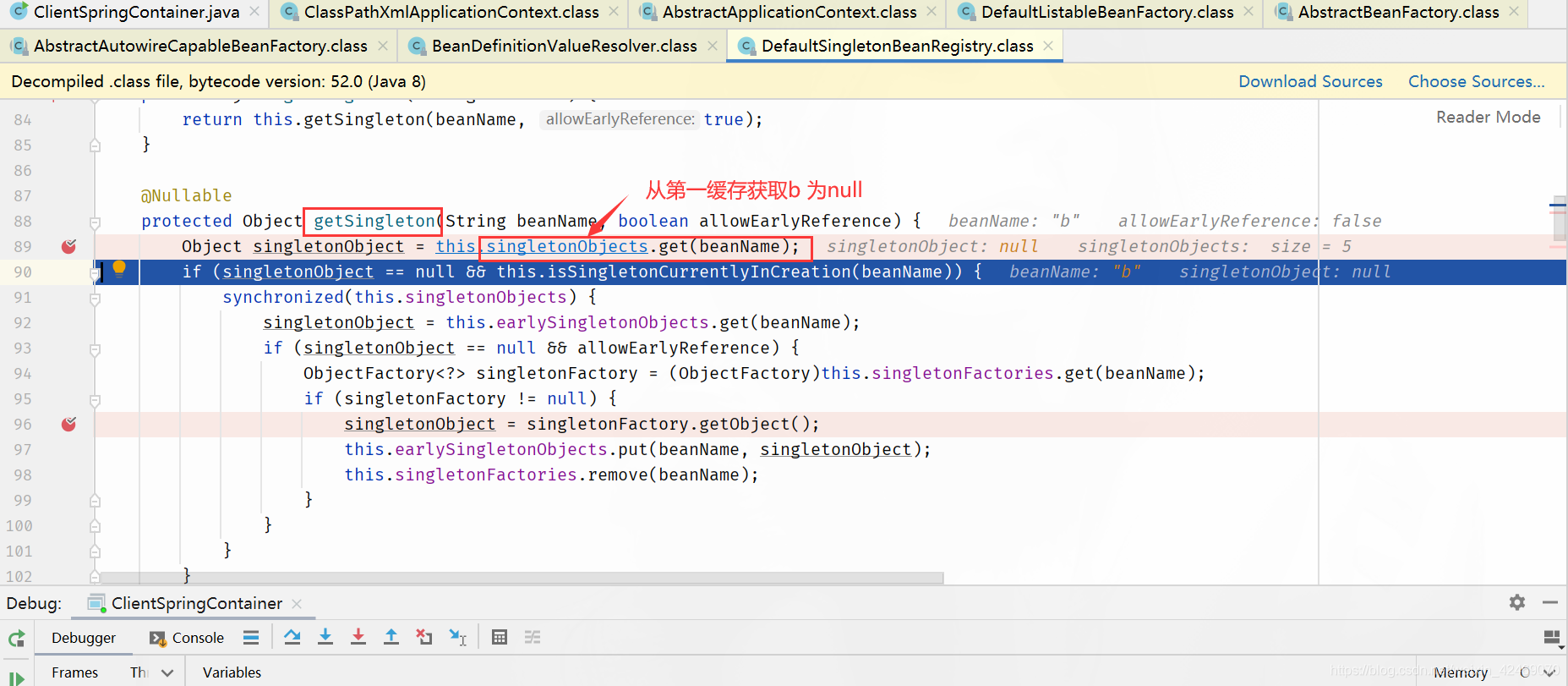1568x686 pixels.
Task: Select the Frames tab
Action: point(74,672)
